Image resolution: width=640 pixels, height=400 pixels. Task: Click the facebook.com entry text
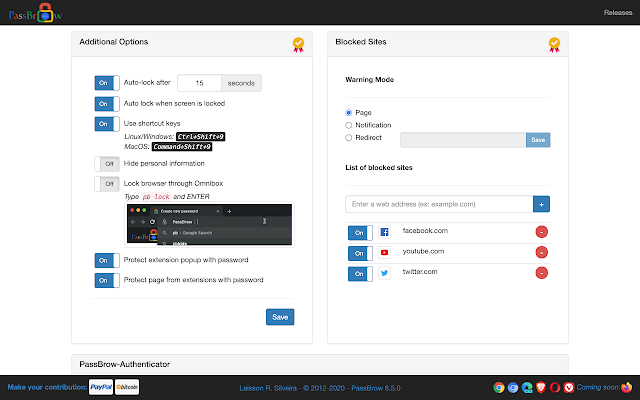(425, 231)
